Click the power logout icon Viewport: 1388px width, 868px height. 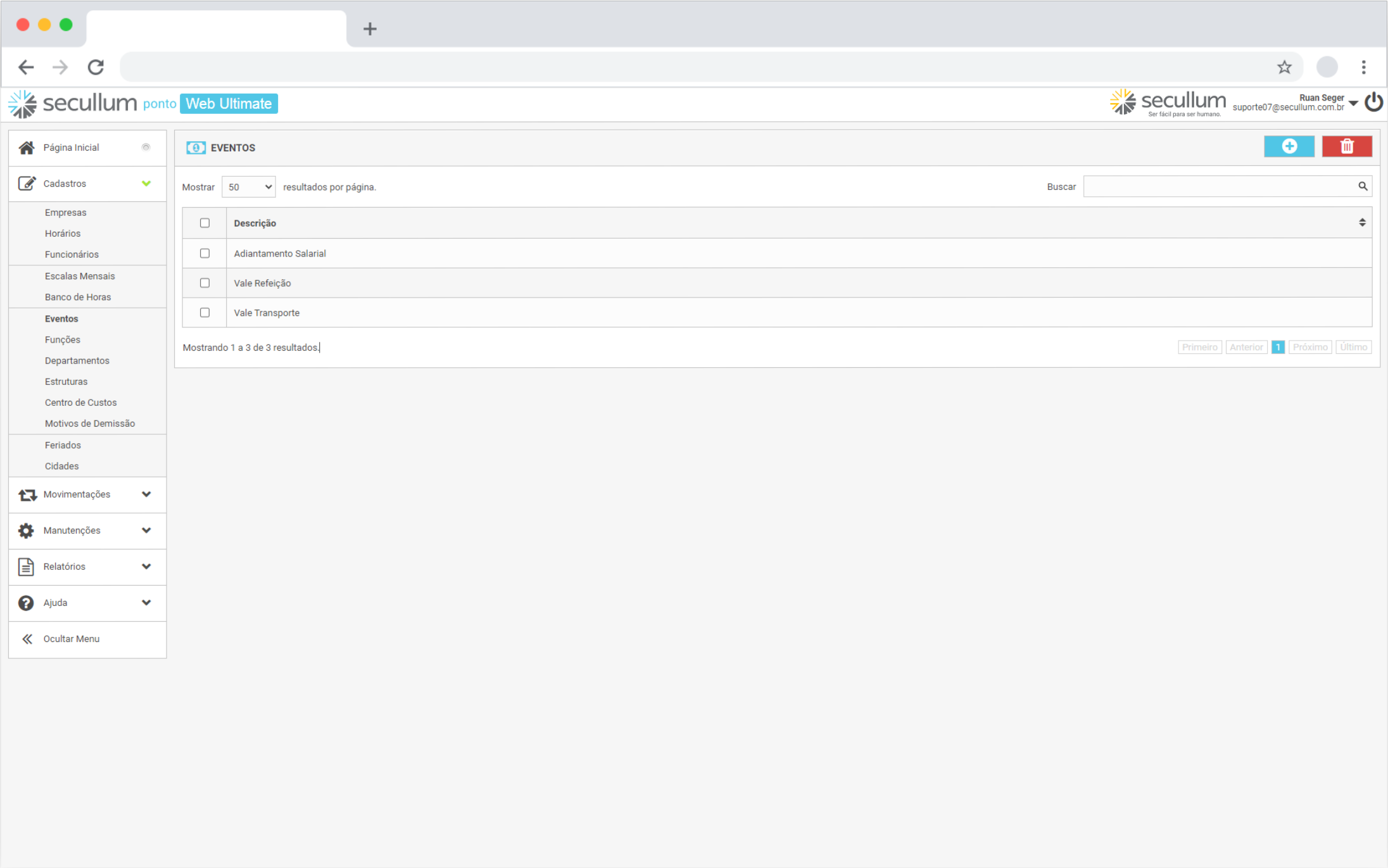[1373, 103]
